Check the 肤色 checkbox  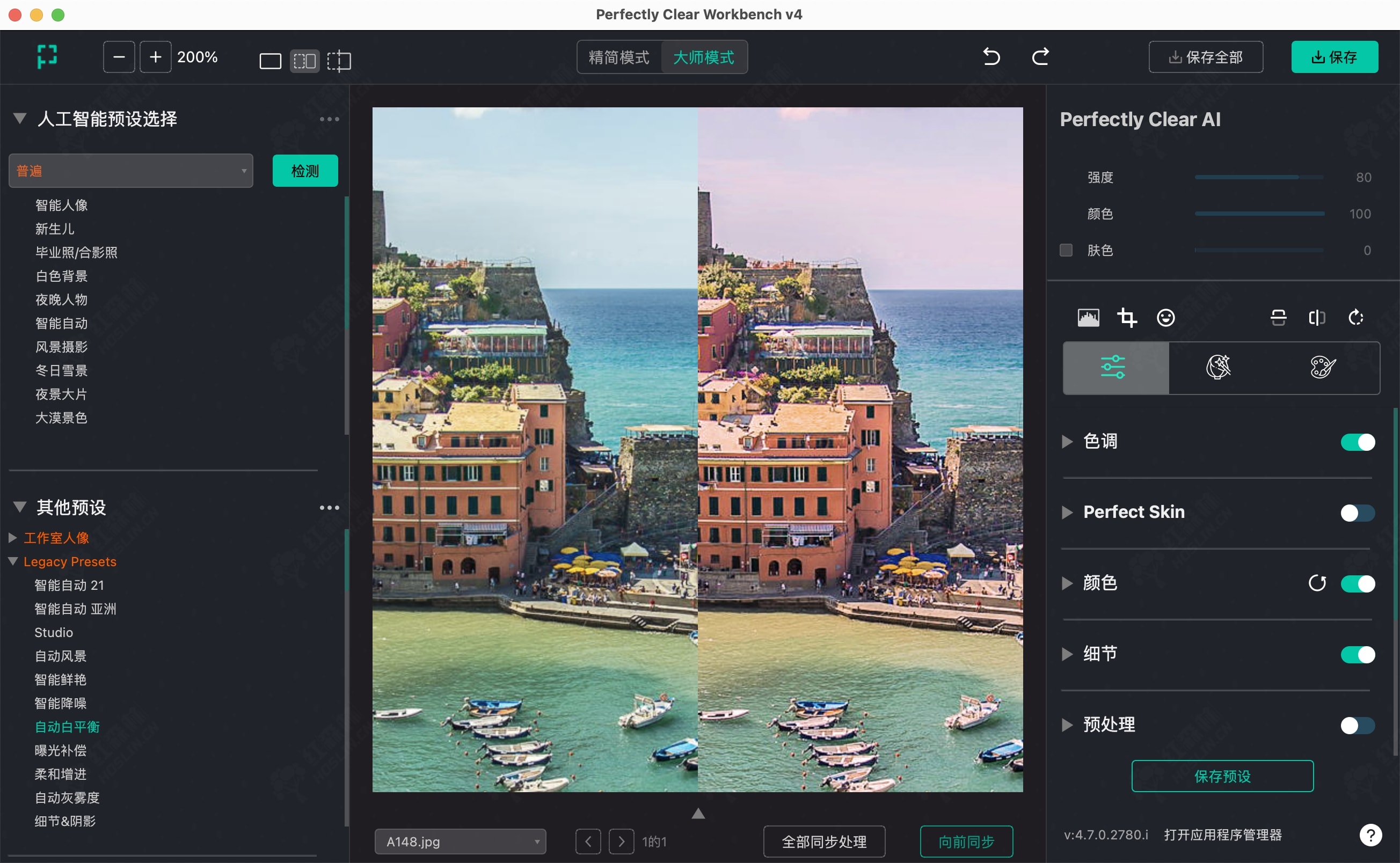[1066, 250]
